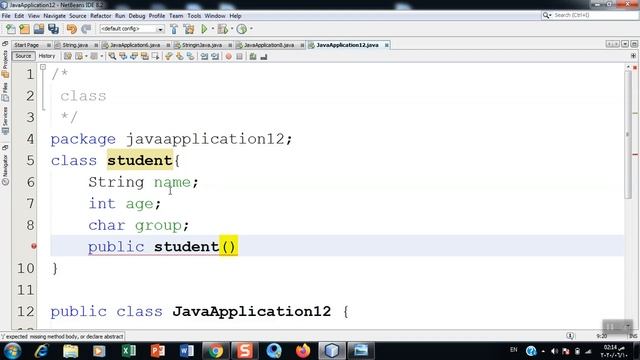This screenshot has height=360, width=640.
Task: Click the red error marker beside student()
Action: [34, 246]
